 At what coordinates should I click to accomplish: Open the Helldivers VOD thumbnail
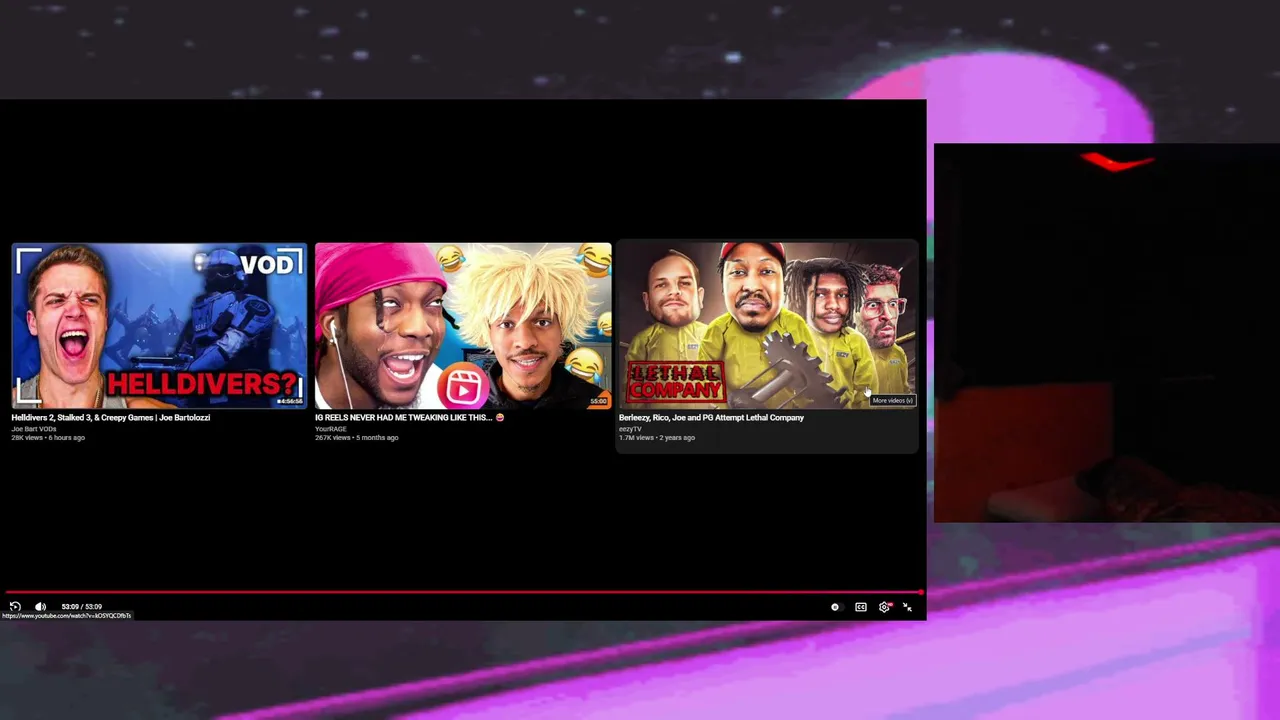click(x=159, y=325)
